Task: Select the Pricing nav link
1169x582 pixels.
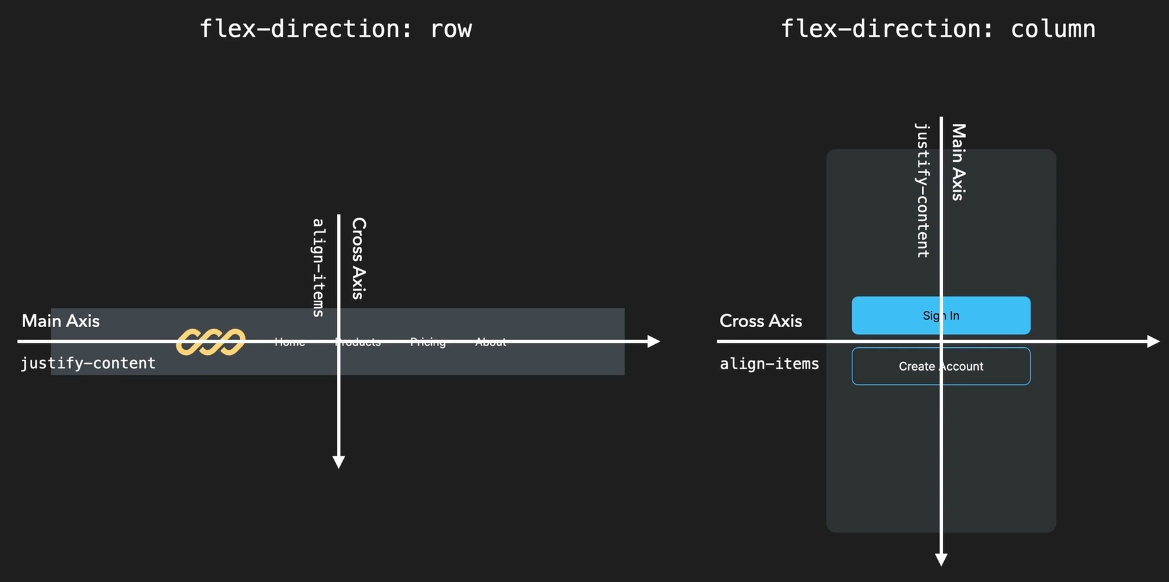Action: point(428,342)
